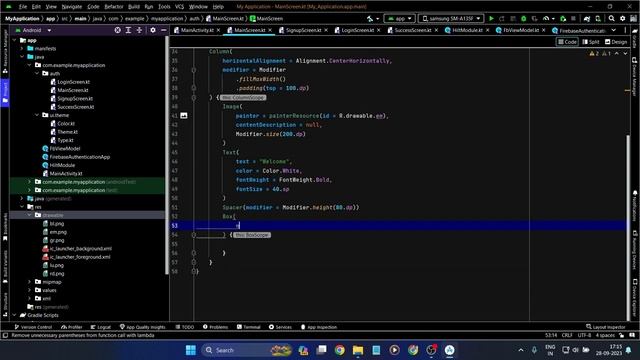Expand the mipmap resource folder
The height and width of the screenshot is (360, 640).
coord(29,282)
